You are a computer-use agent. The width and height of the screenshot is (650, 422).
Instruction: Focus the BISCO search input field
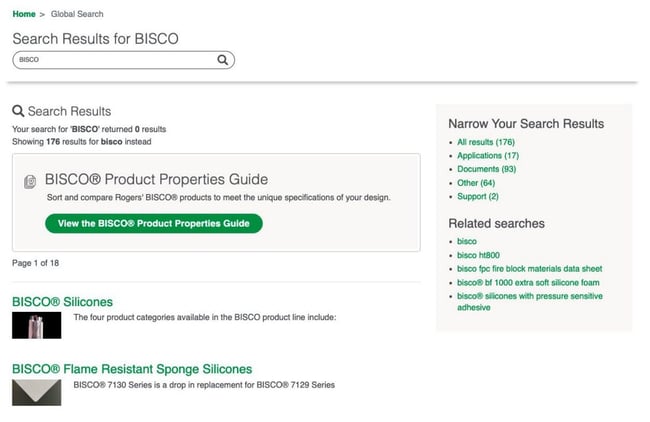(124, 60)
